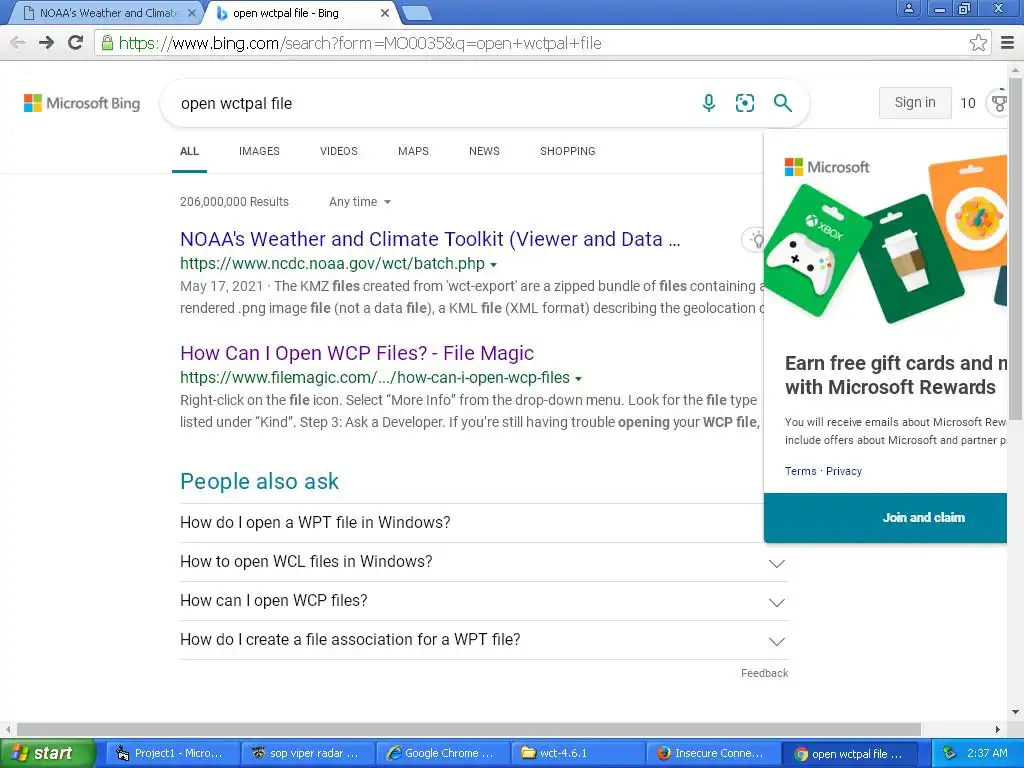Click the browser back arrow
Image resolution: width=1024 pixels, height=768 pixels.
point(18,43)
